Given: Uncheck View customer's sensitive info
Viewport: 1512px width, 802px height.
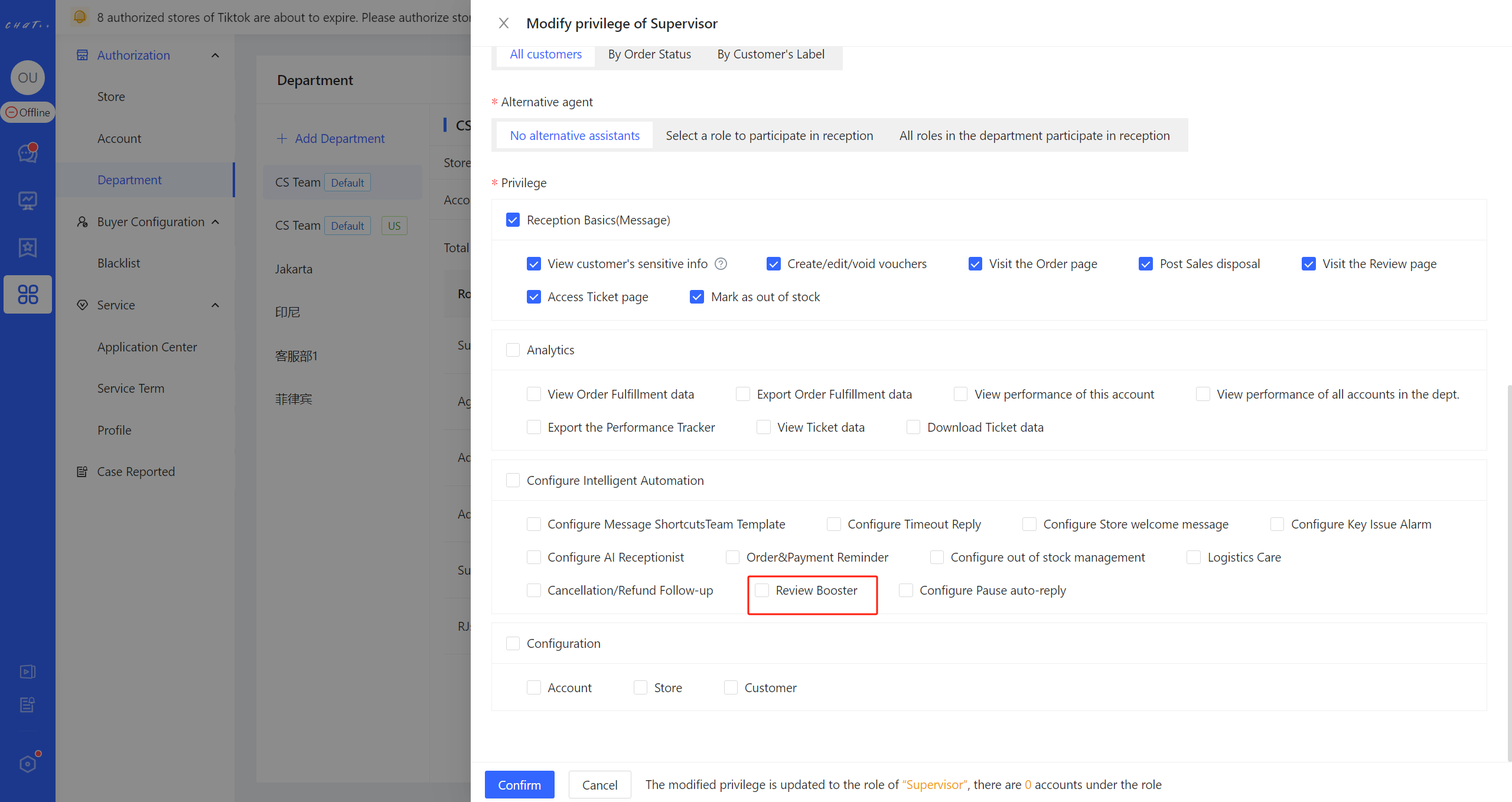Looking at the screenshot, I should coord(533,263).
